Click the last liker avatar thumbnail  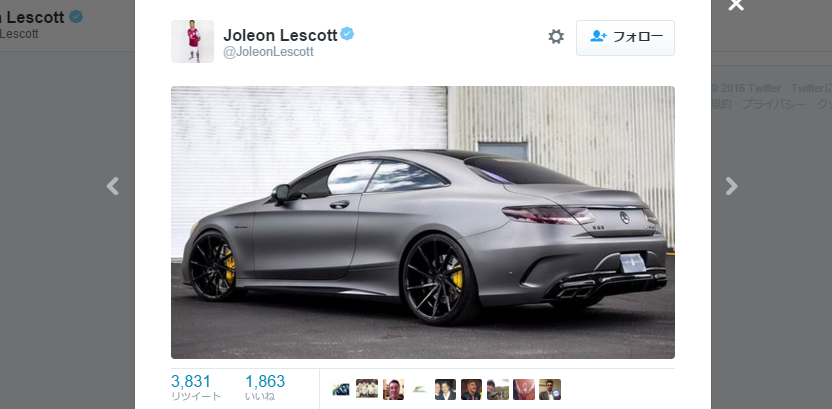(x=550, y=389)
